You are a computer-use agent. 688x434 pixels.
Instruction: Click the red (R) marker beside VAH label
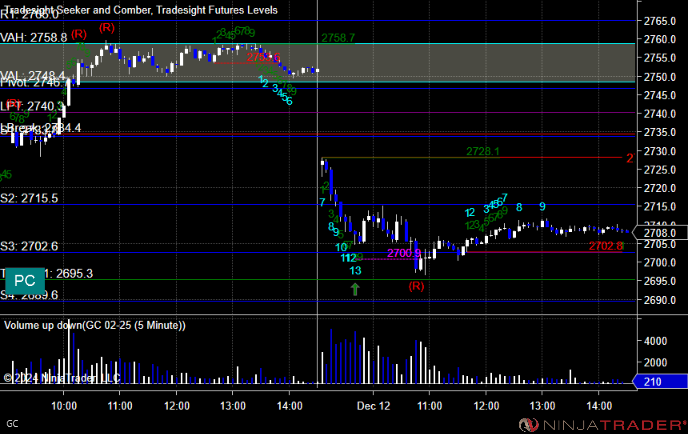coord(79,34)
